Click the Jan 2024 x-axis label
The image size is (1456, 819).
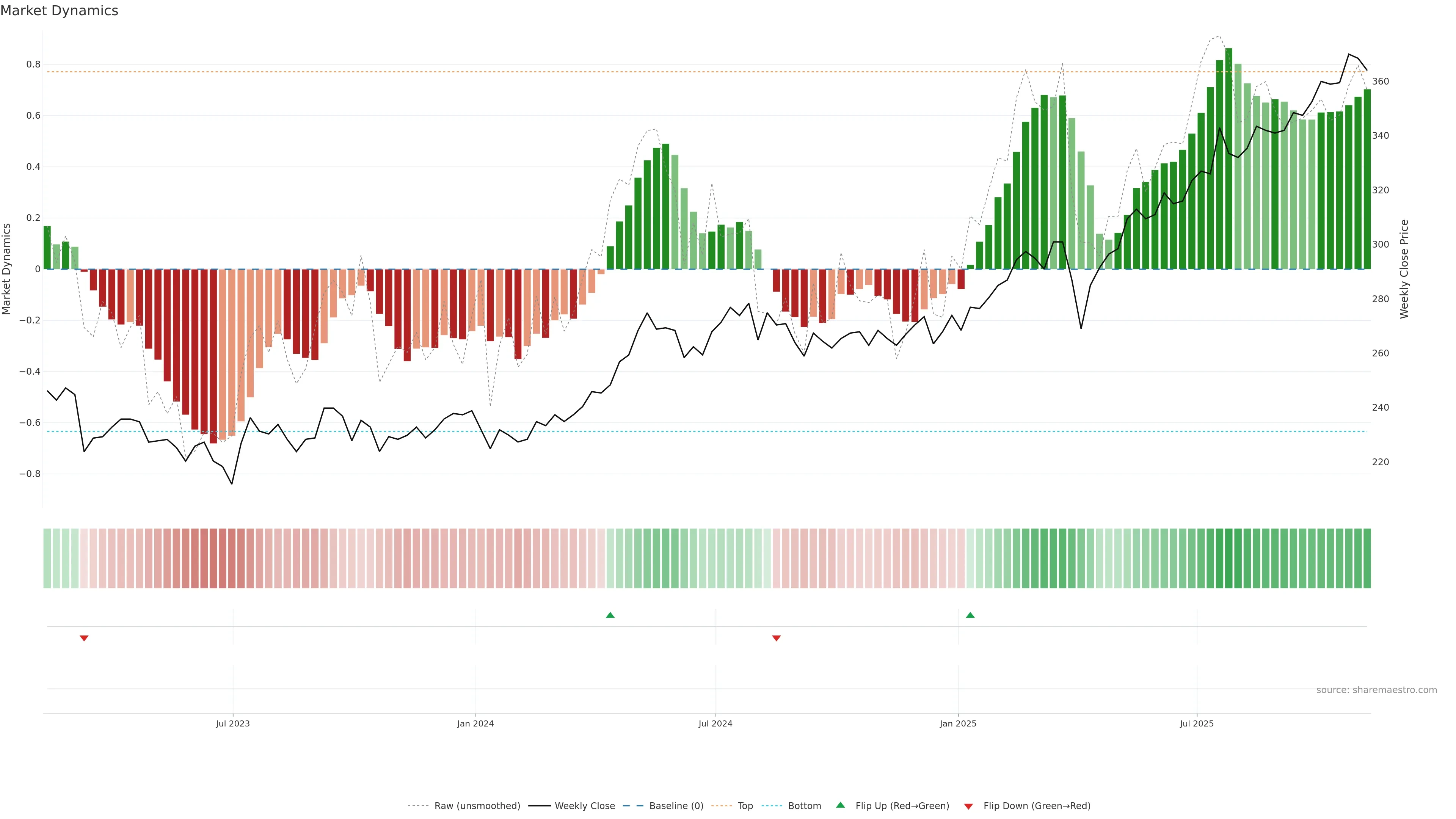[475, 723]
